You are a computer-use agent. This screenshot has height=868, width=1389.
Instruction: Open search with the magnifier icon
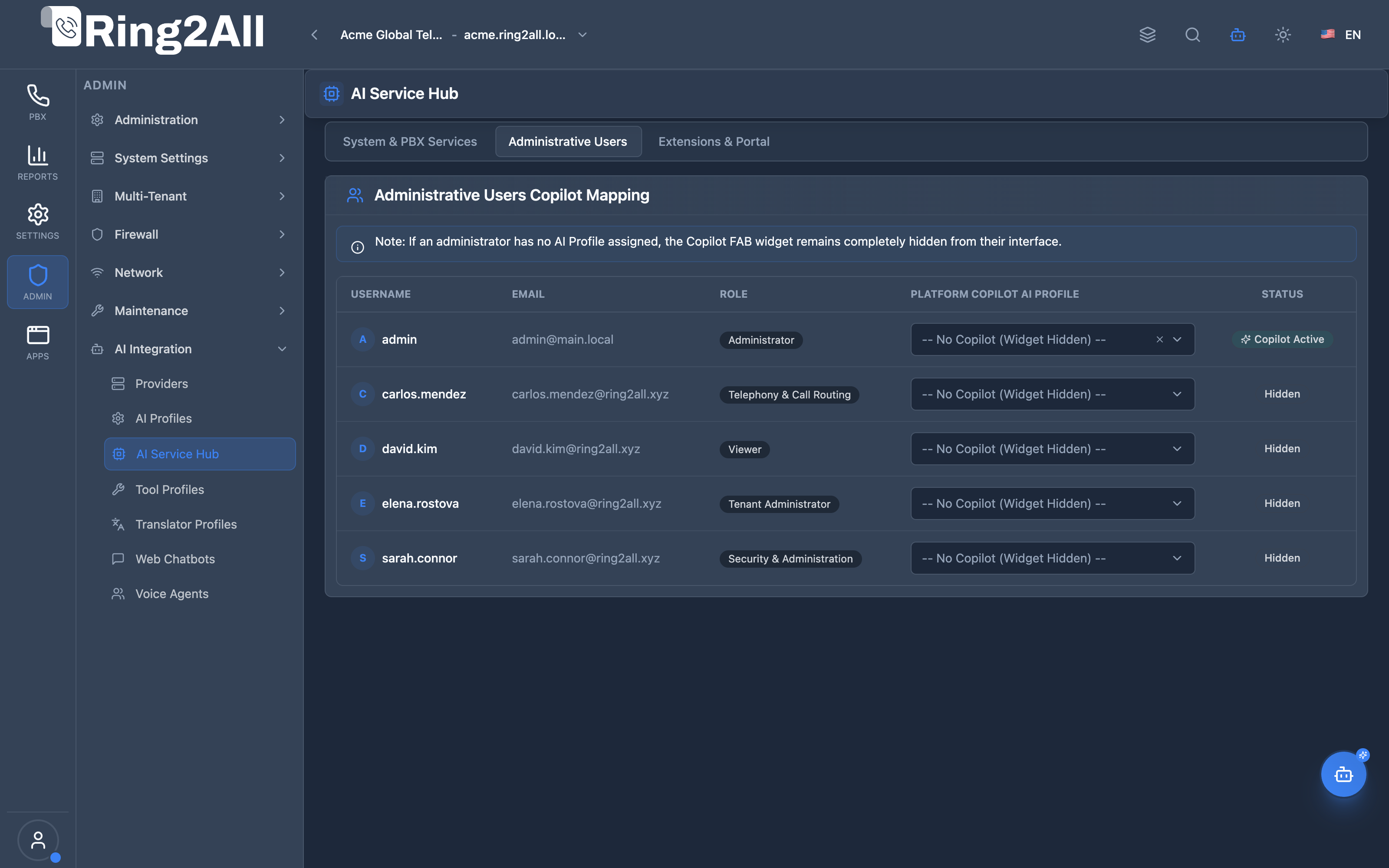click(x=1192, y=34)
